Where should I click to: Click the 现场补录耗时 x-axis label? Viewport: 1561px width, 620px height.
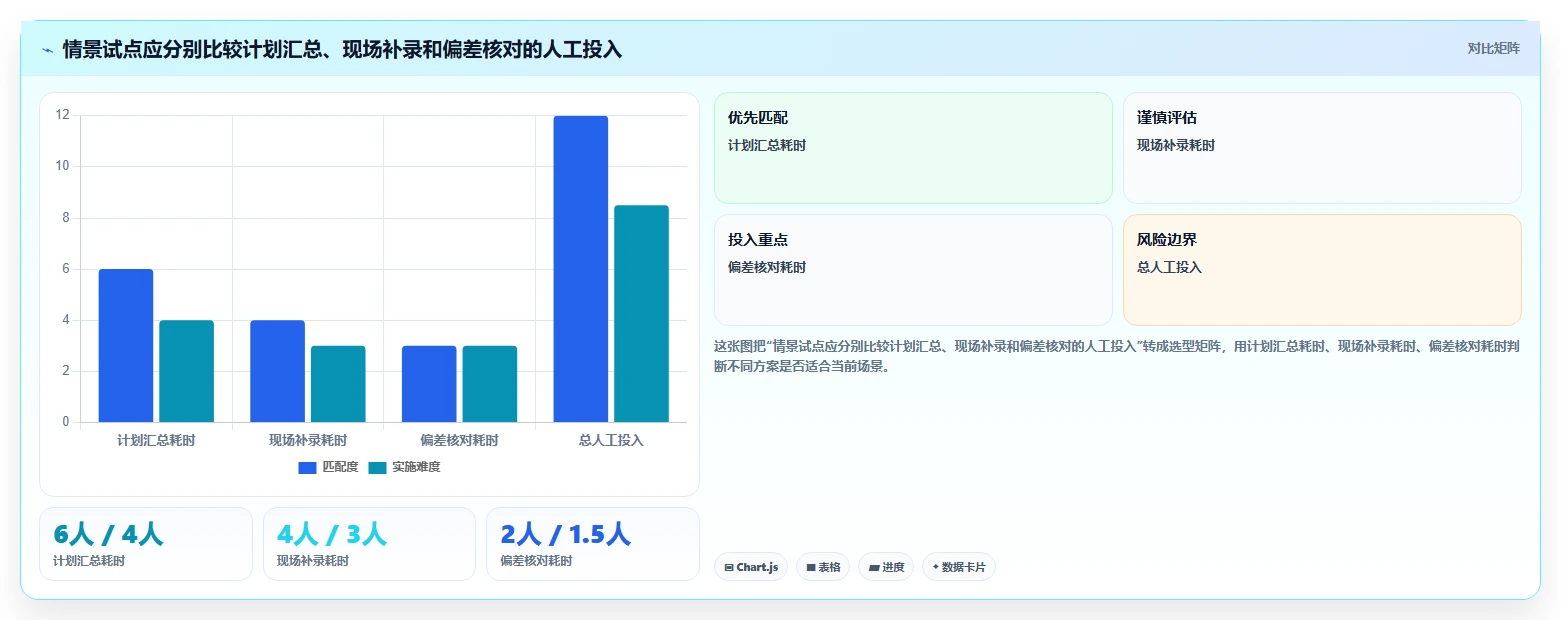[x=308, y=440]
